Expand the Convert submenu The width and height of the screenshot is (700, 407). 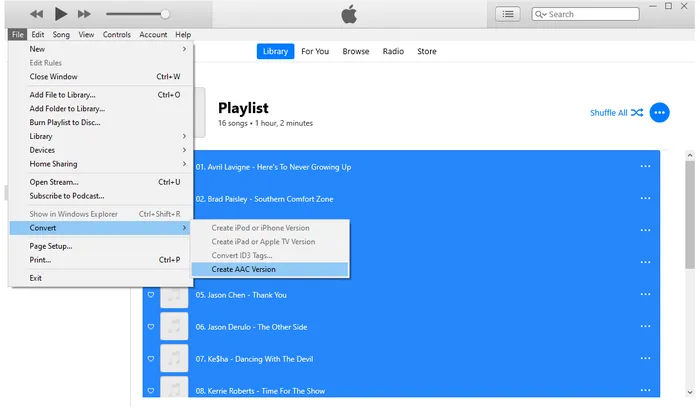tap(100, 228)
